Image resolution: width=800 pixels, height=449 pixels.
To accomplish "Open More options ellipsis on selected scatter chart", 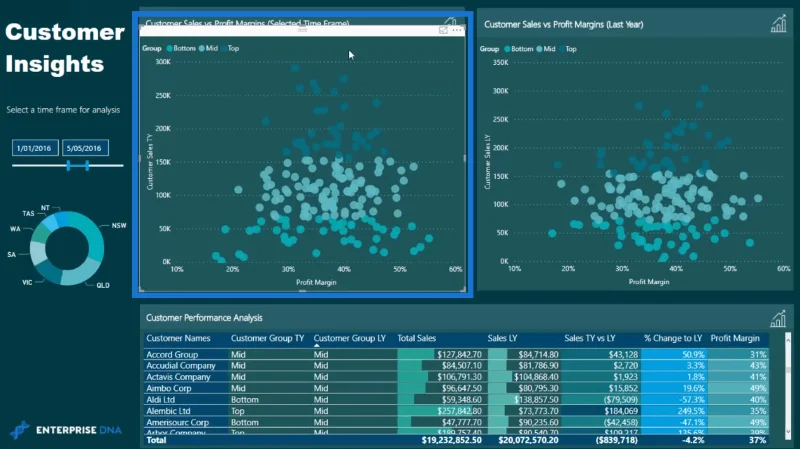I will coord(457,31).
